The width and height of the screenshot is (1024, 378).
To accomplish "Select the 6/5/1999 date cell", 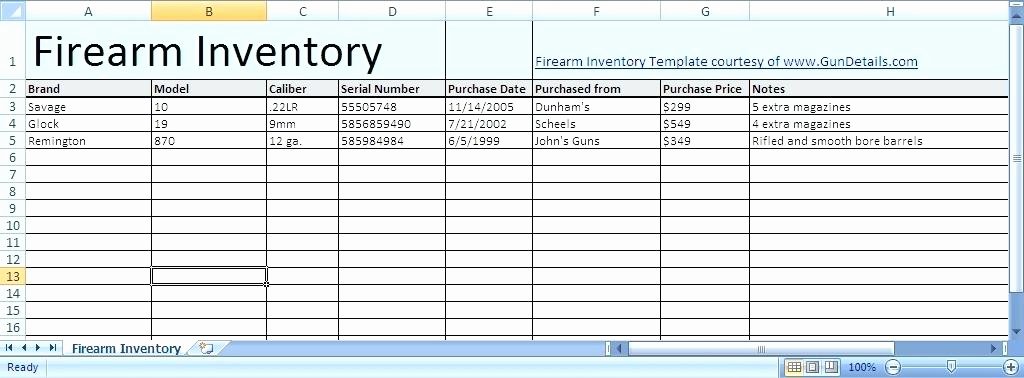I will tap(489, 140).
